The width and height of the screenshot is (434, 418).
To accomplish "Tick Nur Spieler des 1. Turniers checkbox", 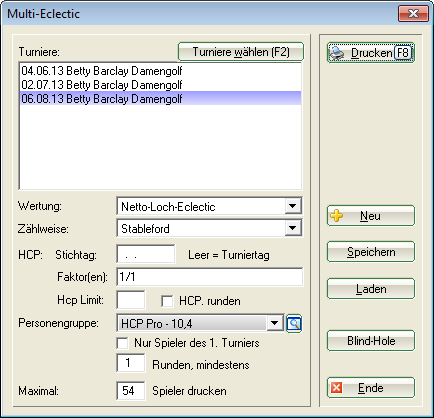I will 123,343.
